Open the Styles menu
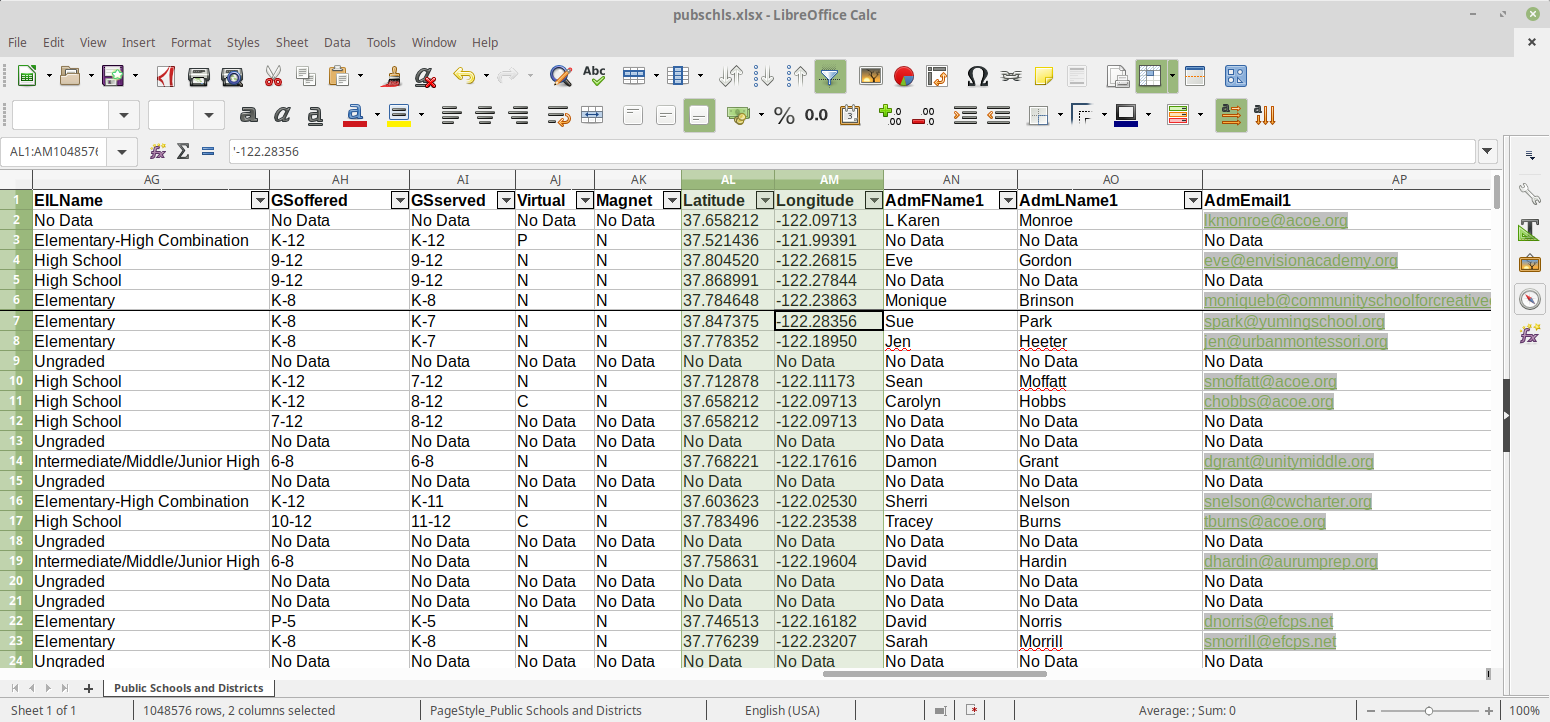This screenshot has width=1550, height=722. click(243, 42)
